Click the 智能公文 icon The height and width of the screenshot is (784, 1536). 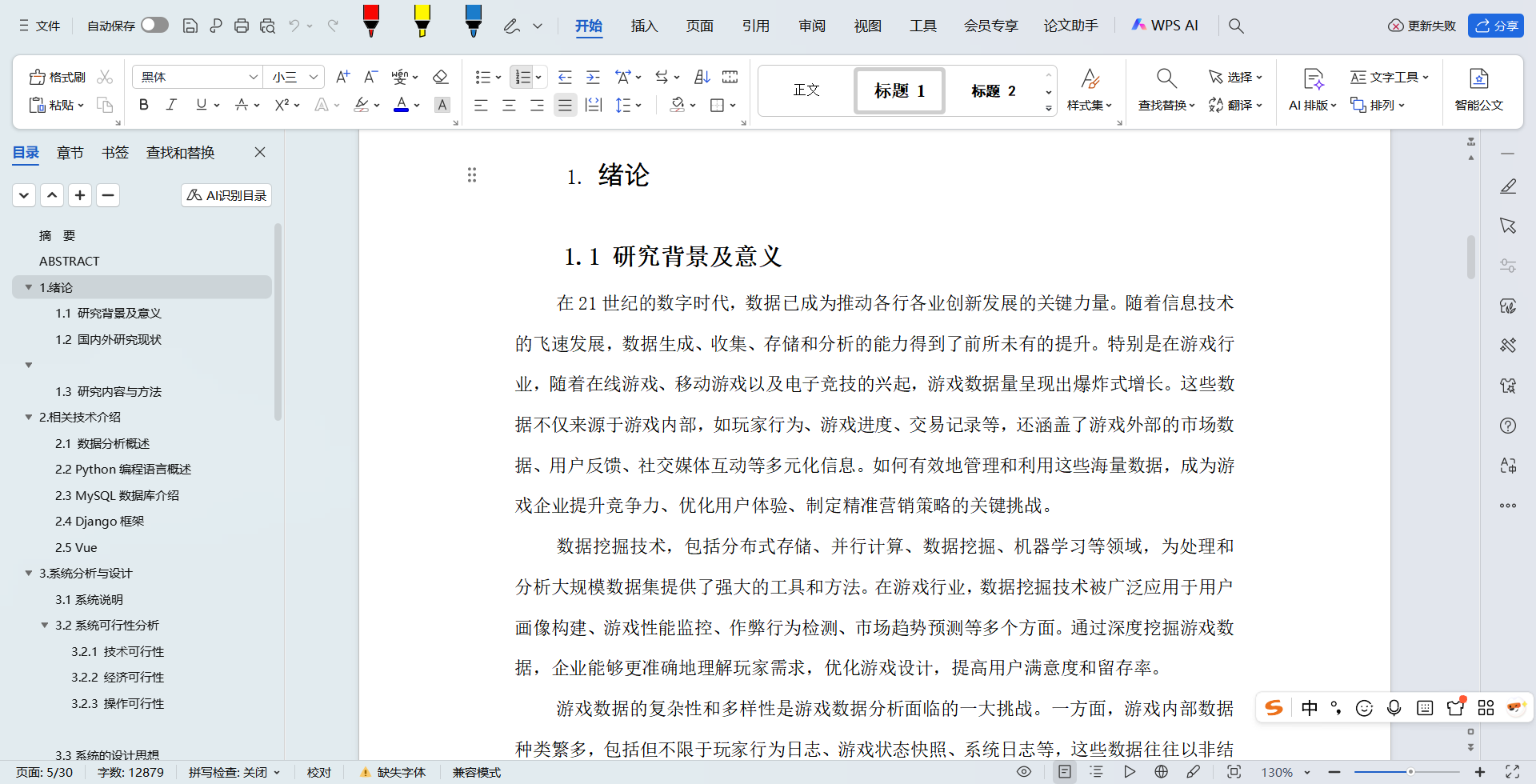pos(1478,90)
